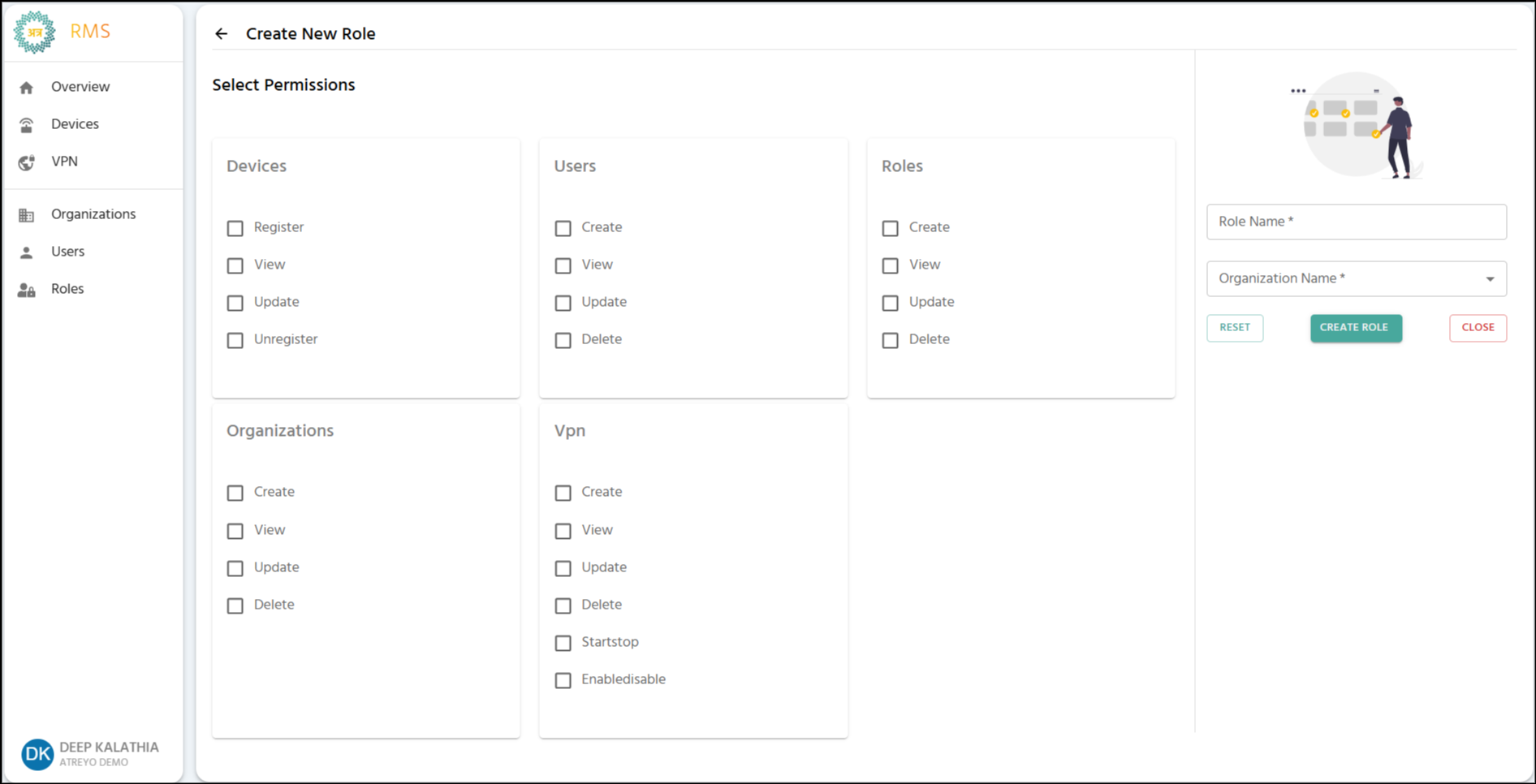The image size is (1536, 784).
Task: Click the Organizations building icon
Action: coord(27,215)
